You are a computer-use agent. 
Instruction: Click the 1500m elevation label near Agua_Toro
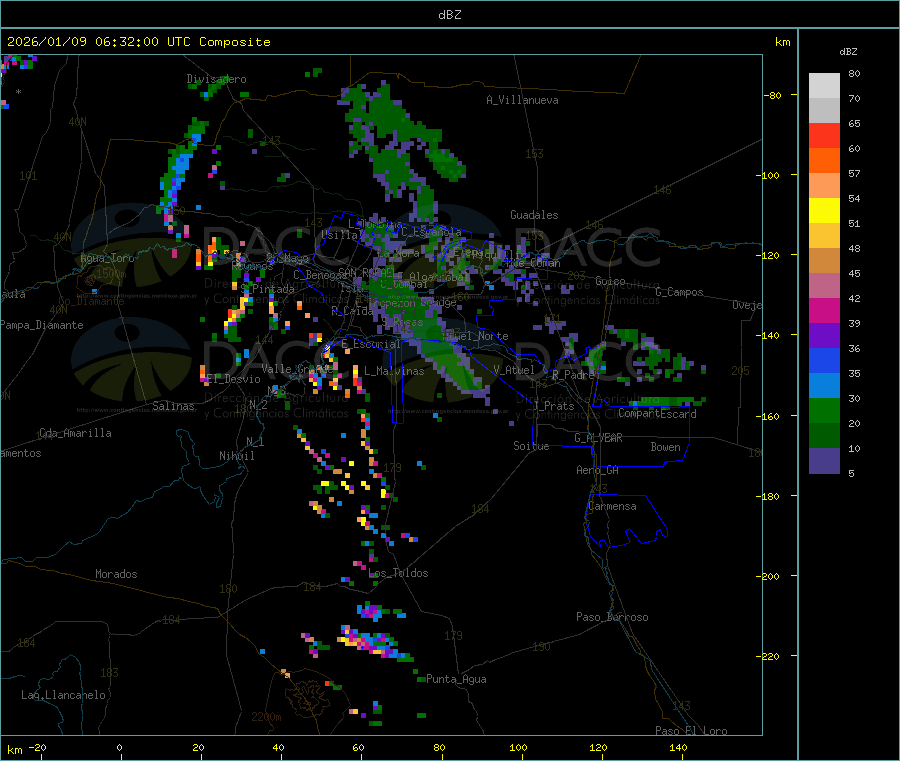click(111, 274)
